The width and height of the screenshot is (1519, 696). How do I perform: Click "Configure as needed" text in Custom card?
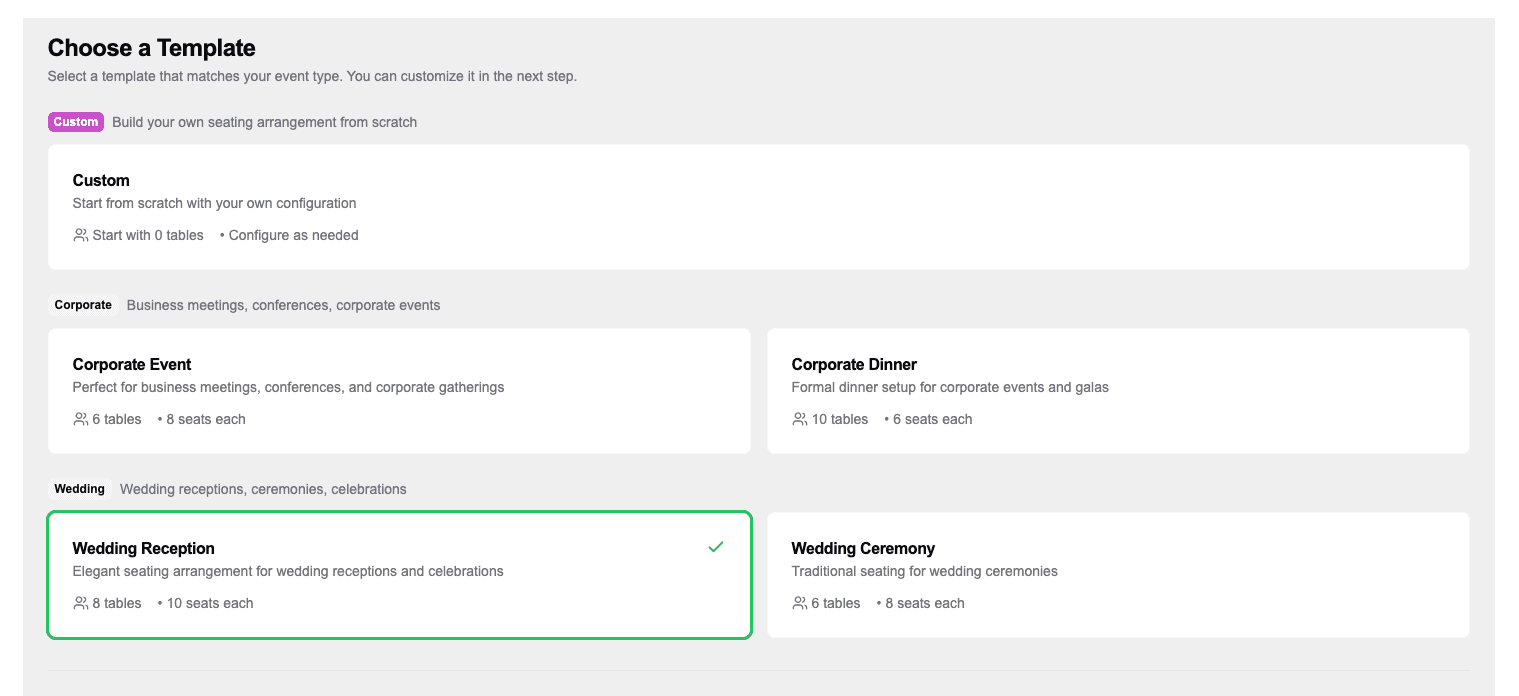pyautogui.click(x=293, y=235)
